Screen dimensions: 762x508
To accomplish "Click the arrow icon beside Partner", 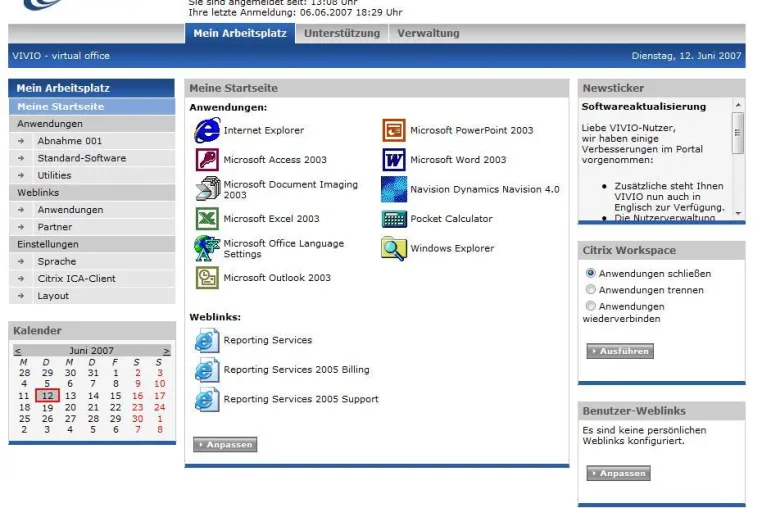I will click(x=21, y=227).
